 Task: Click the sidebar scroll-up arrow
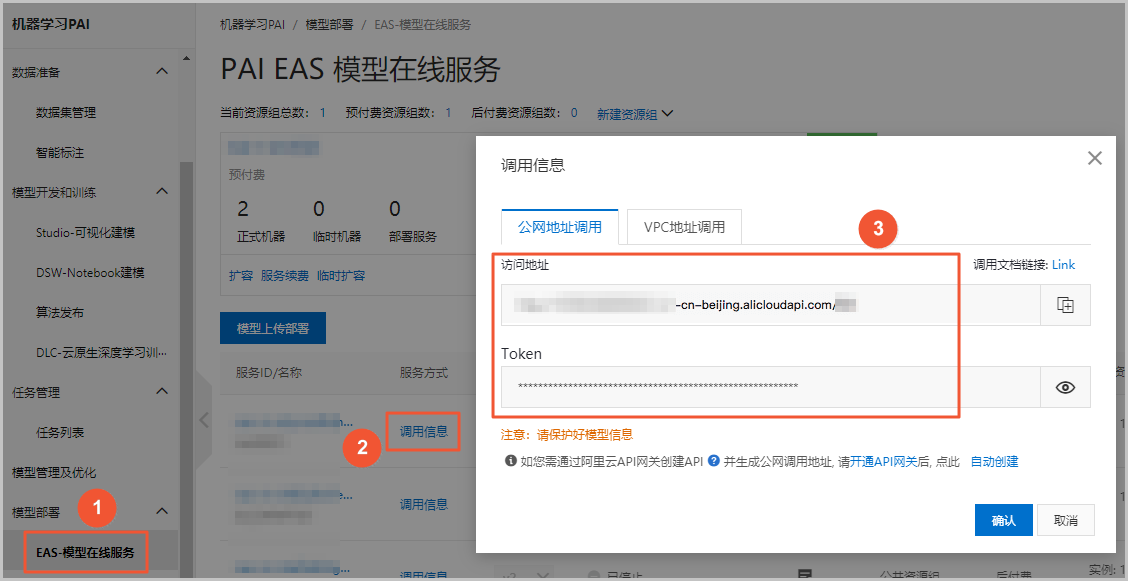coord(186,58)
